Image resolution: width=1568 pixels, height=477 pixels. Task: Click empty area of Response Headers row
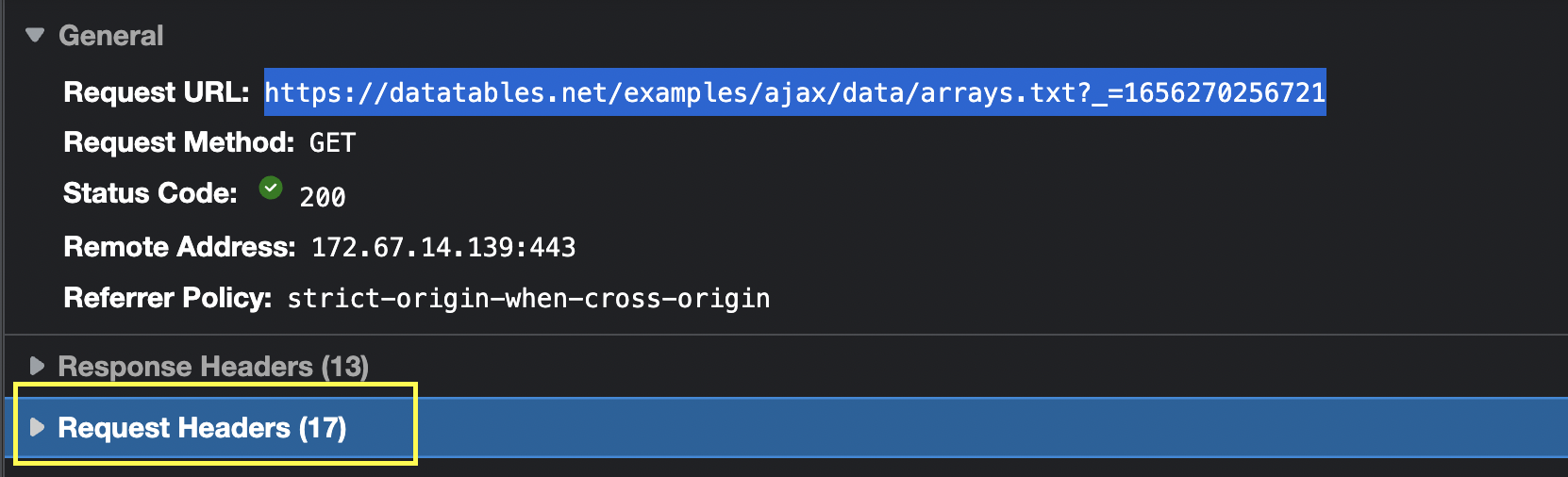(x=943, y=366)
